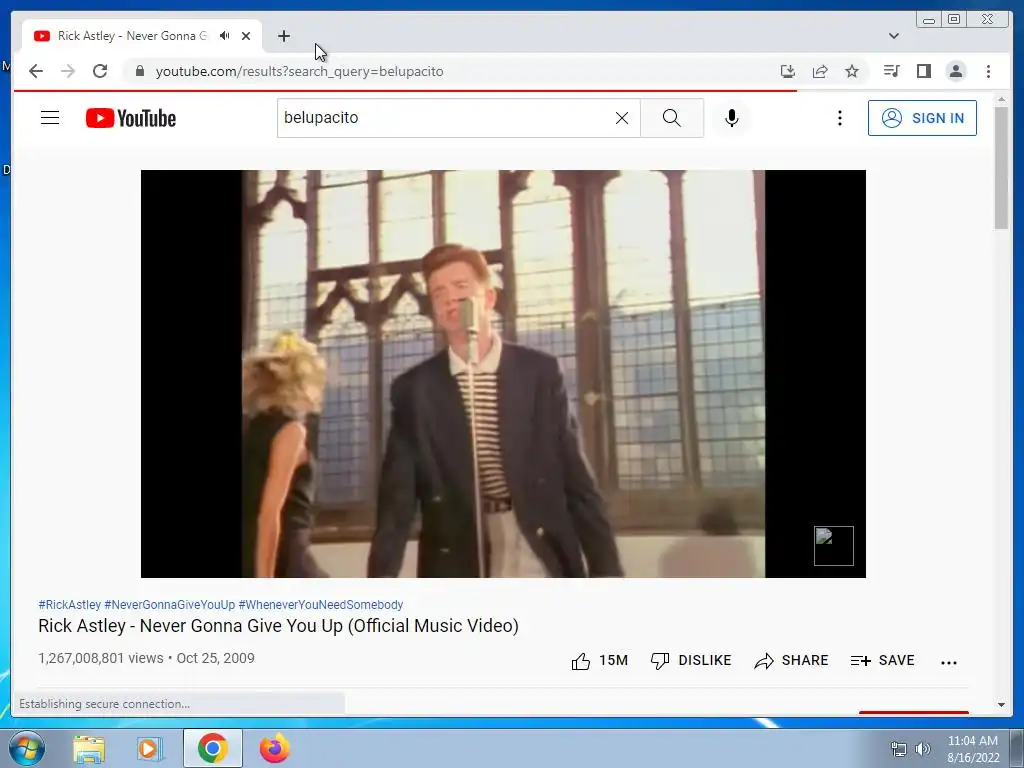Focus the address bar URL

(299, 71)
